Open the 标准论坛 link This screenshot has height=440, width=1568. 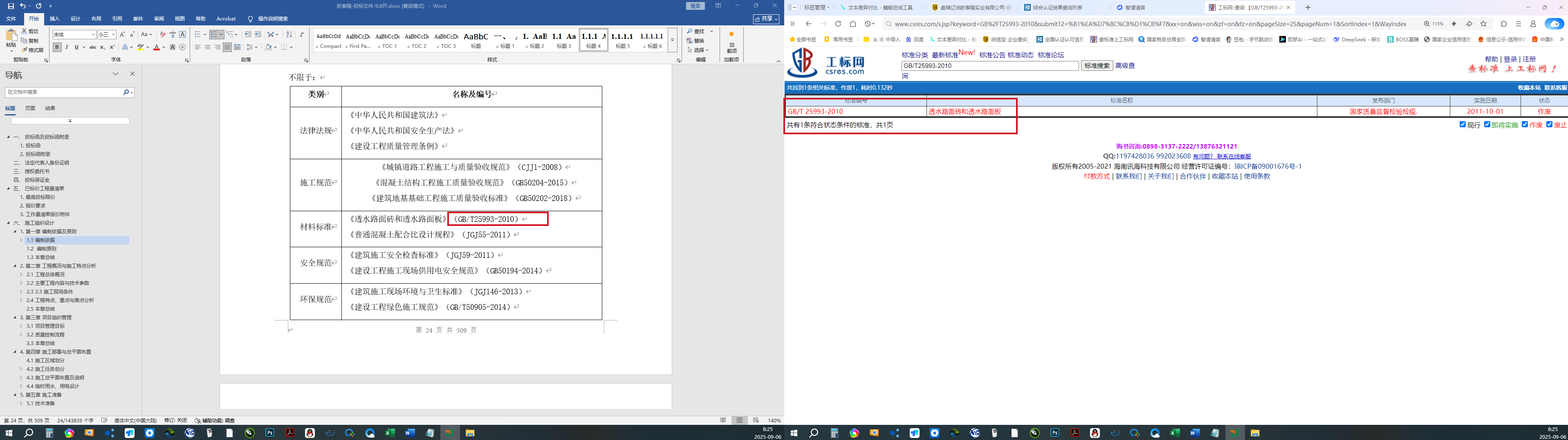1051,55
